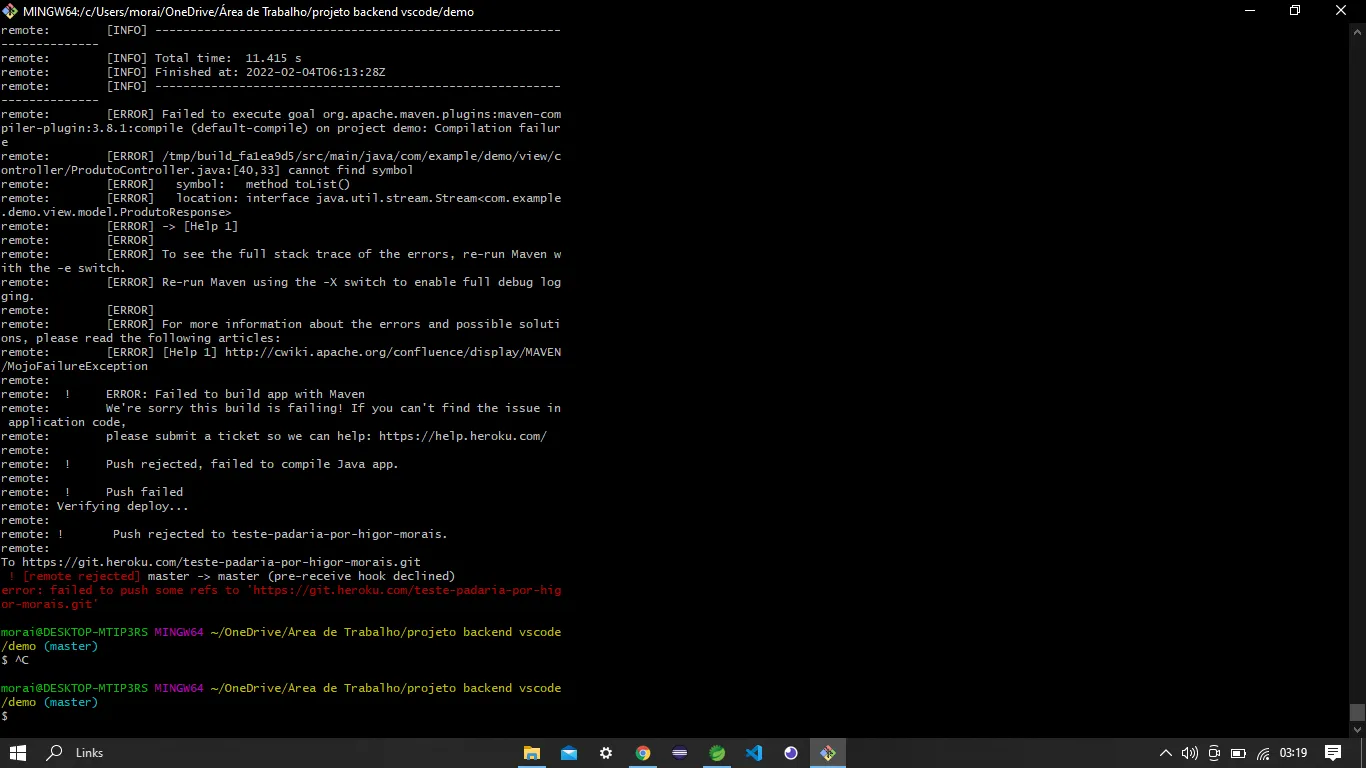Screen dimensions: 1366x768
Task: Open the Action Center notifications panel
Action: 1333,753
